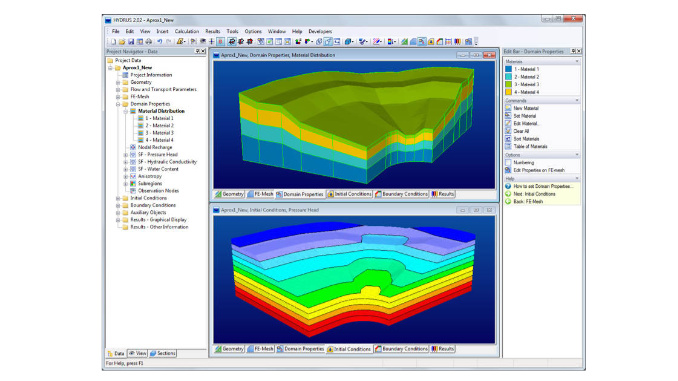
Task: Collapse the Domain Properties tree node
Action: point(118,104)
